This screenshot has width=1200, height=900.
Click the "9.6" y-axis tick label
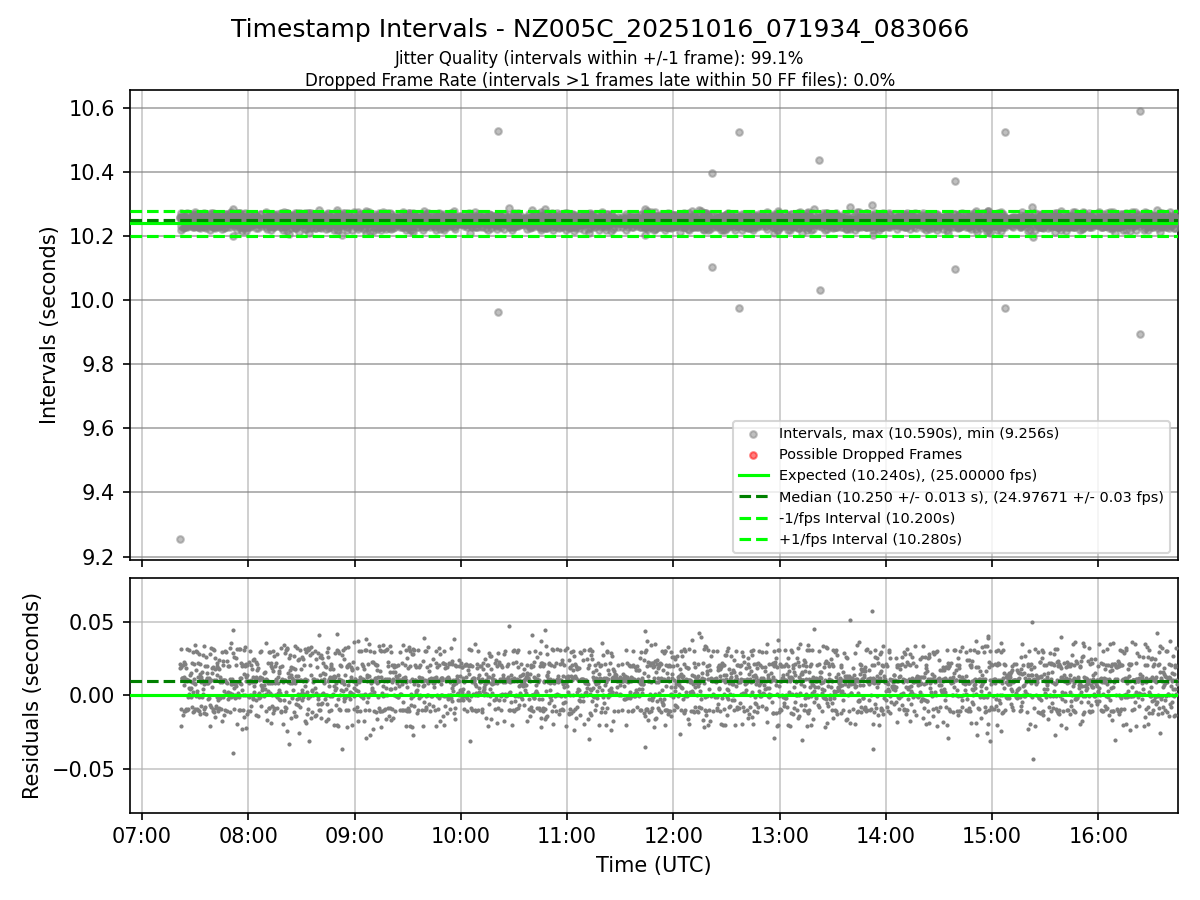tap(98, 428)
